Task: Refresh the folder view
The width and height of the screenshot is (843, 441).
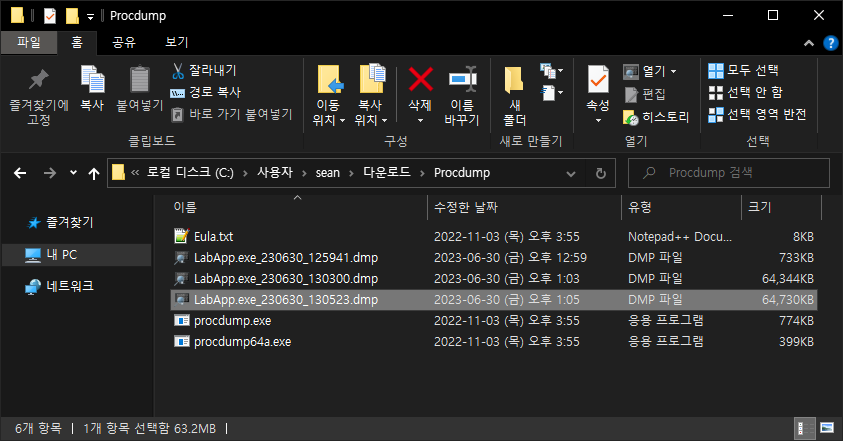Action: pos(601,173)
